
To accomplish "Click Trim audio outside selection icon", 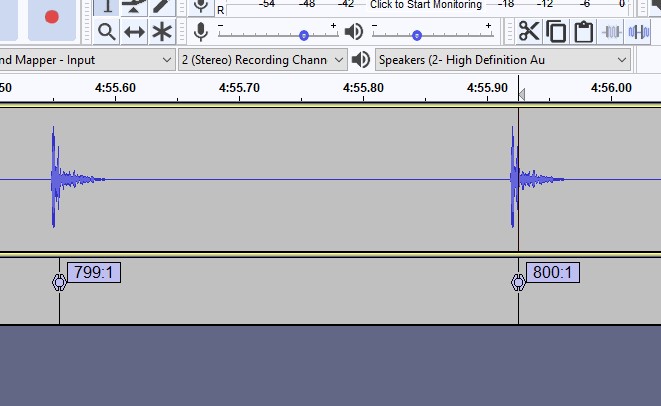I will pos(613,32).
